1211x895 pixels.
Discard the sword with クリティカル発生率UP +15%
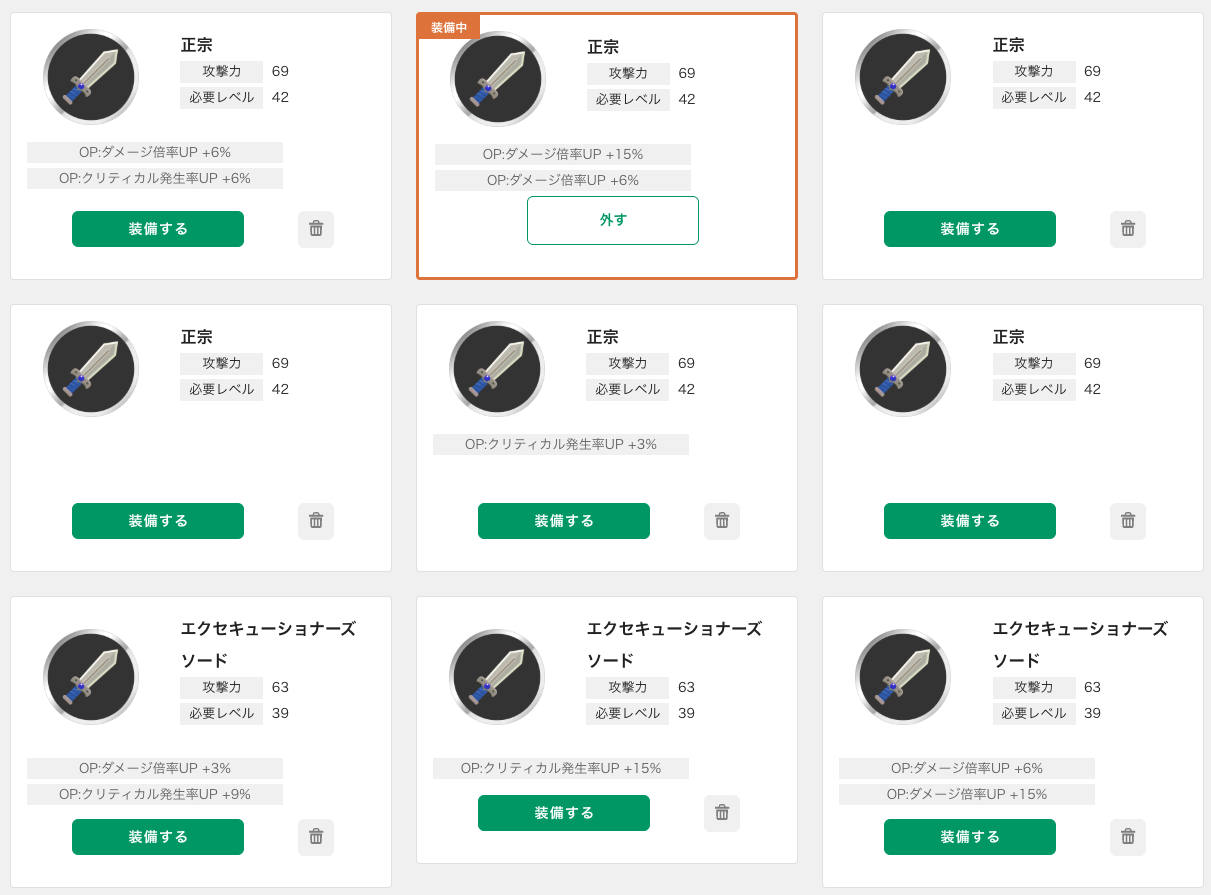722,813
